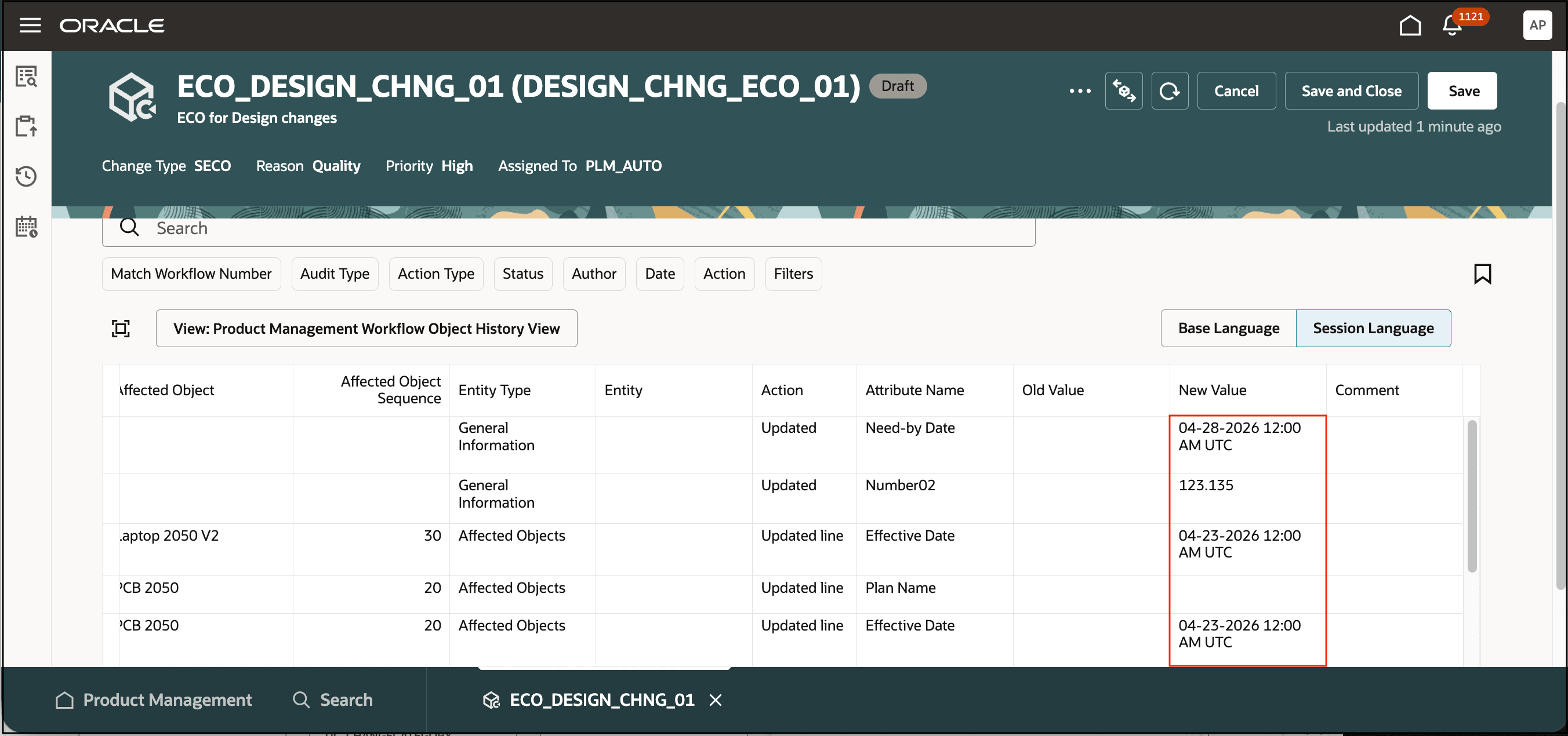Click the Save button
The image size is (1568, 736).
(x=1462, y=90)
